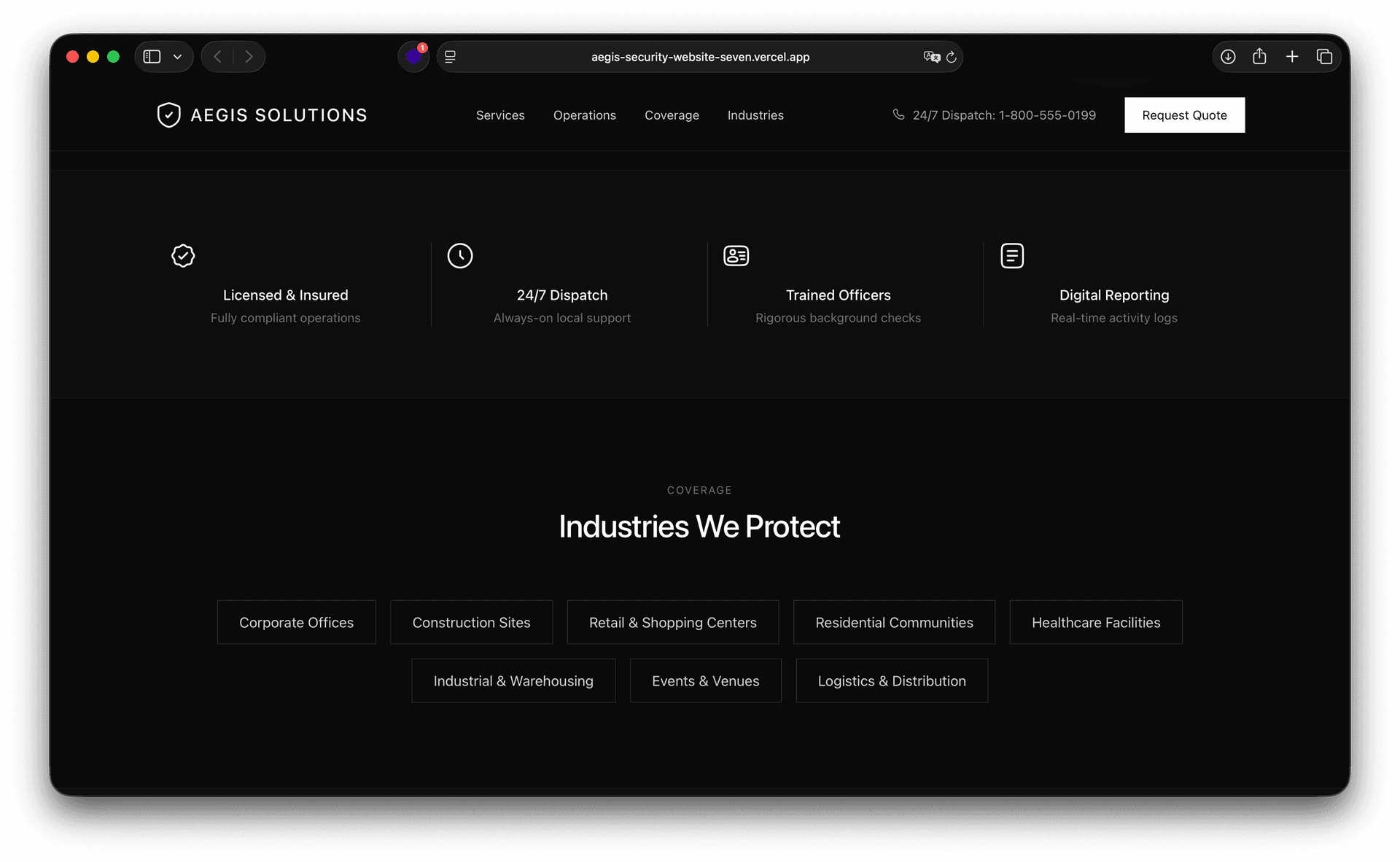Click the Aegis Solutions shield logo
This screenshot has width=1400, height=862.
tap(168, 114)
